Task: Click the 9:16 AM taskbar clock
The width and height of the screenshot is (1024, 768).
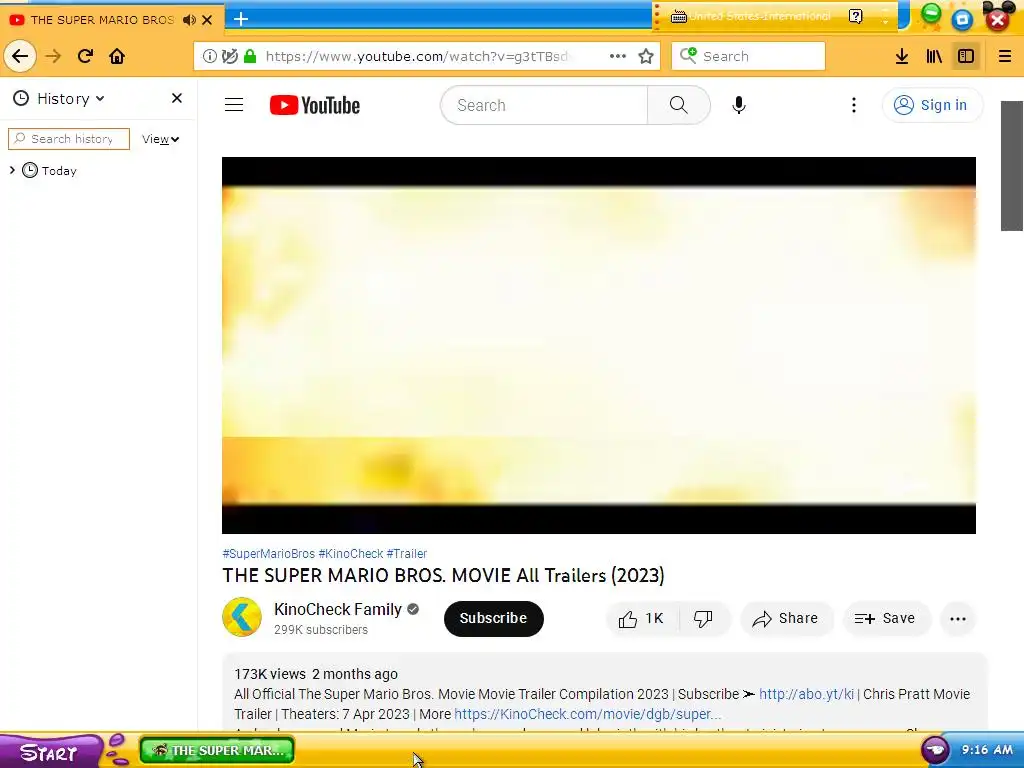Action: pyautogui.click(x=987, y=750)
